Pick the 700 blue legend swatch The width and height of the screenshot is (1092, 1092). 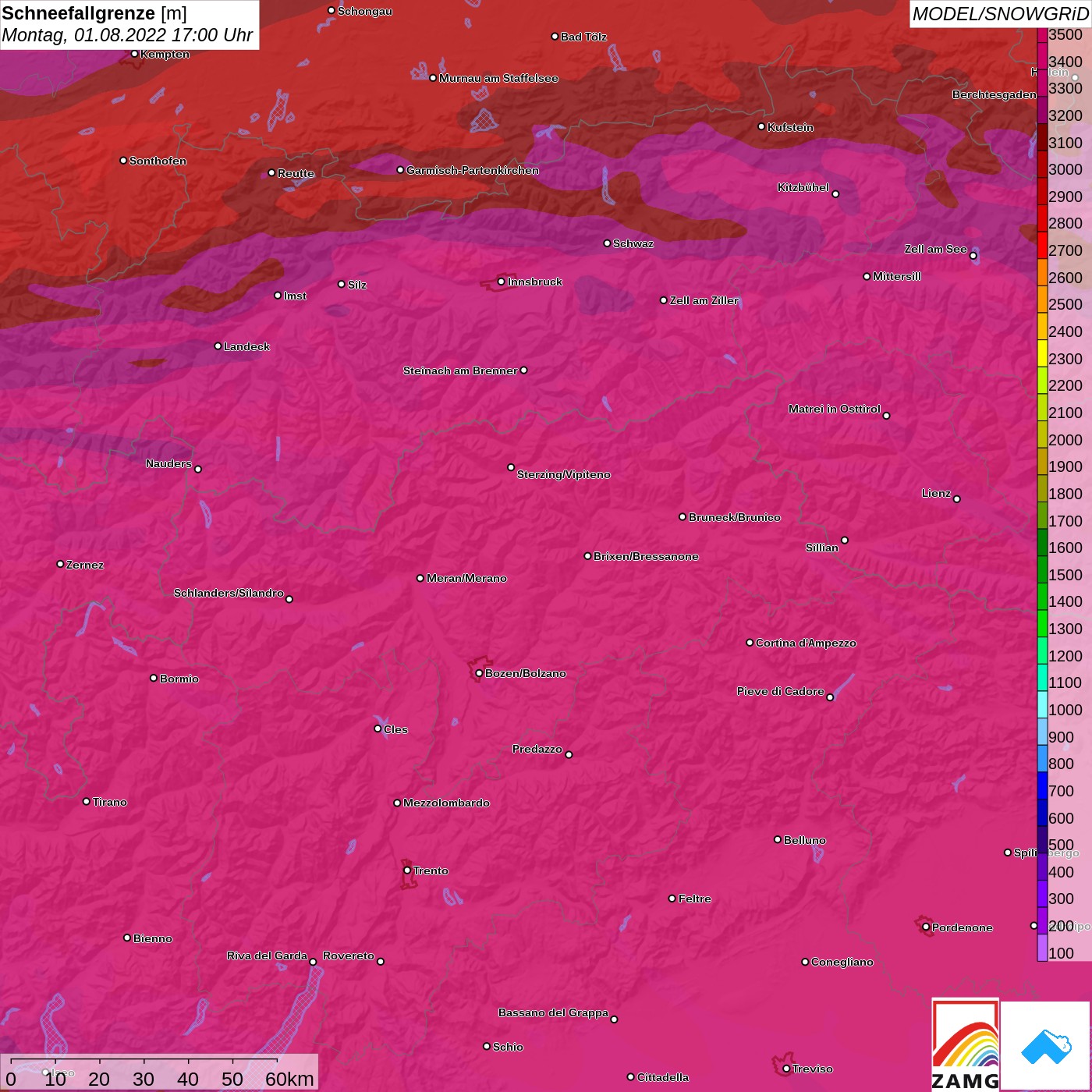point(1042,786)
